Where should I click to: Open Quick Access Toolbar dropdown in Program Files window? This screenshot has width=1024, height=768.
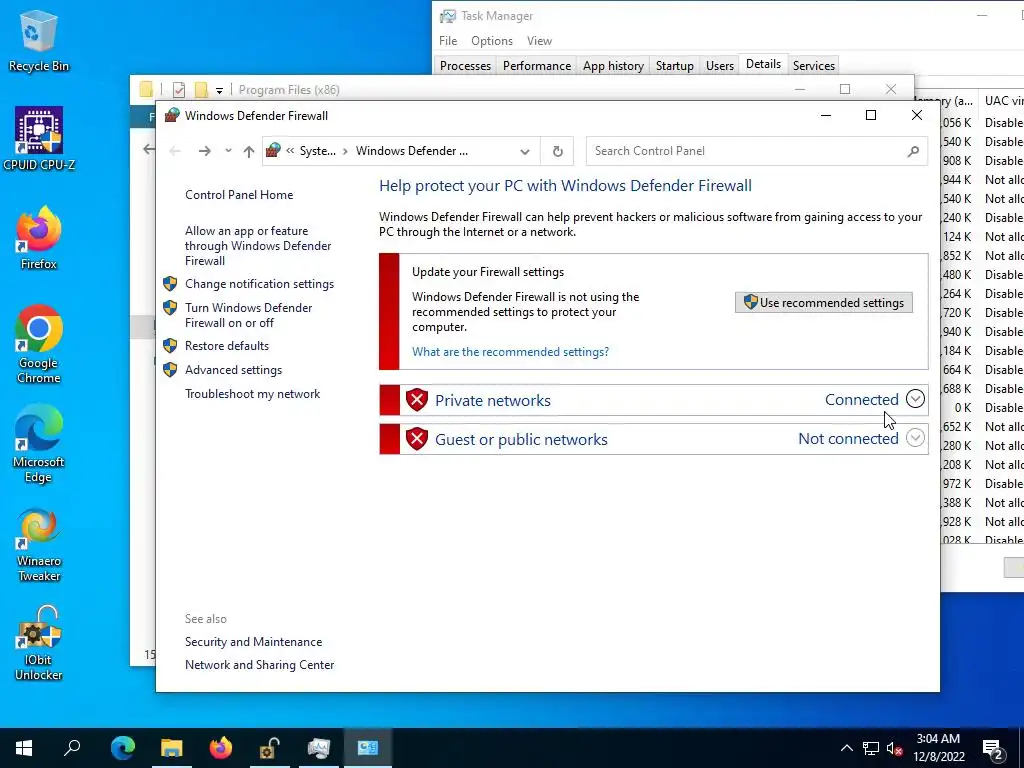tap(219, 90)
